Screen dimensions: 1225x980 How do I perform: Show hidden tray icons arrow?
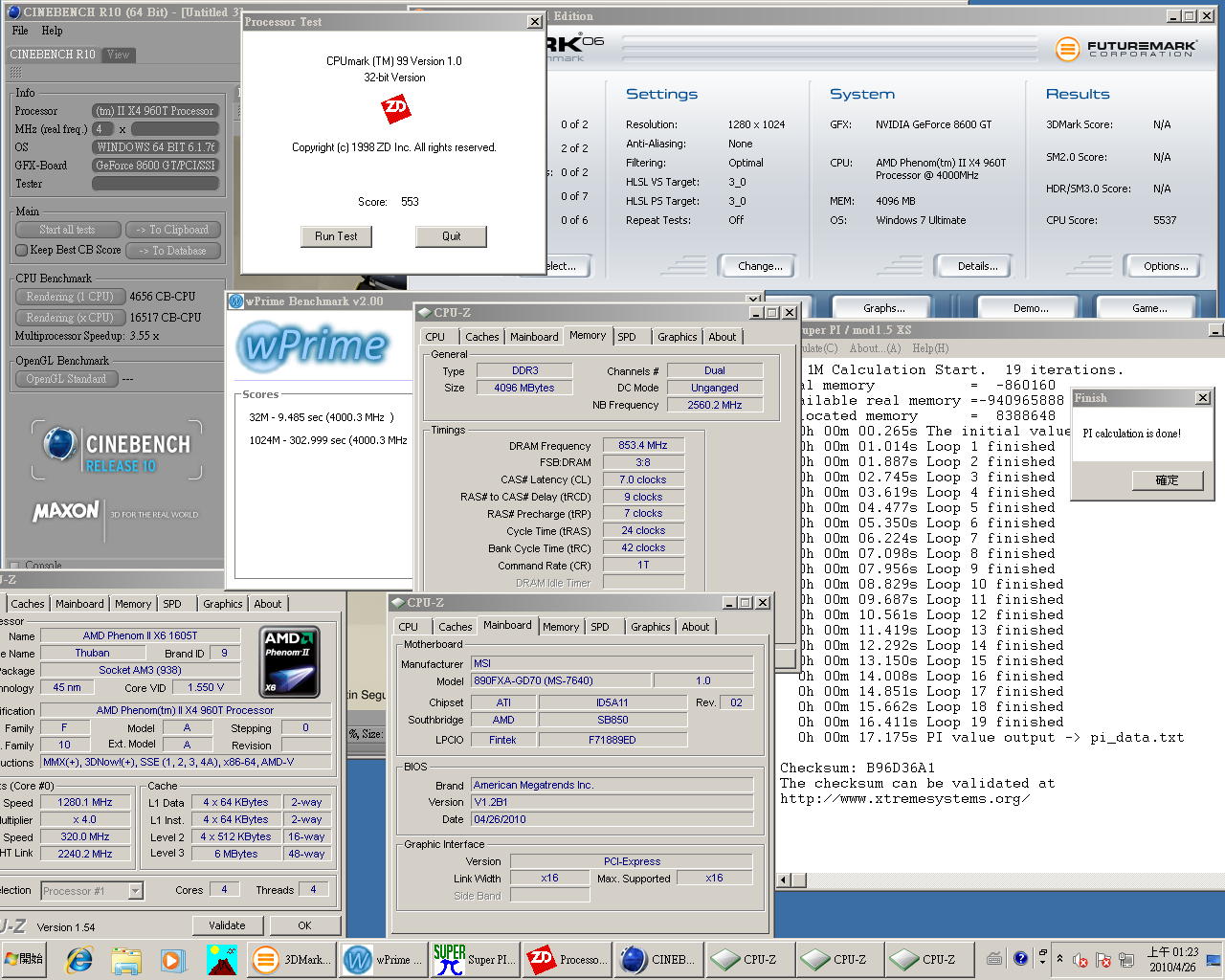click(x=1059, y=959)
